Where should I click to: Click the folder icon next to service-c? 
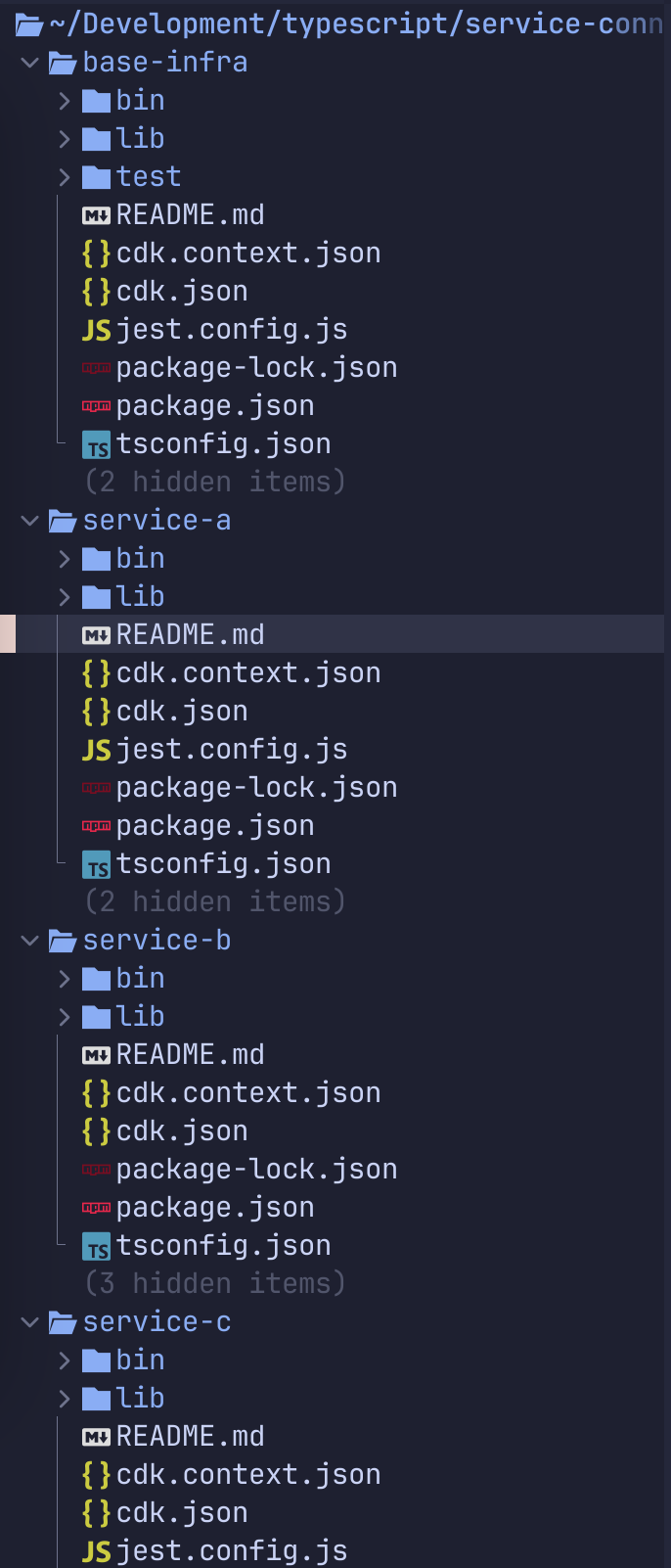(61, 1320)
